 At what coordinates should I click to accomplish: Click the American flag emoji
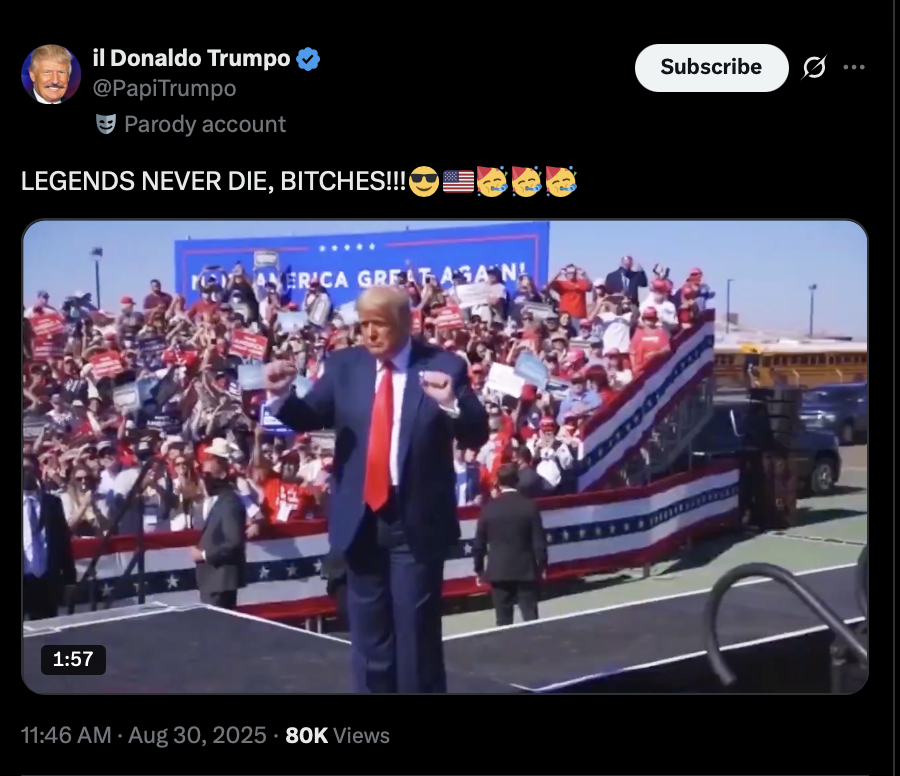459,181
